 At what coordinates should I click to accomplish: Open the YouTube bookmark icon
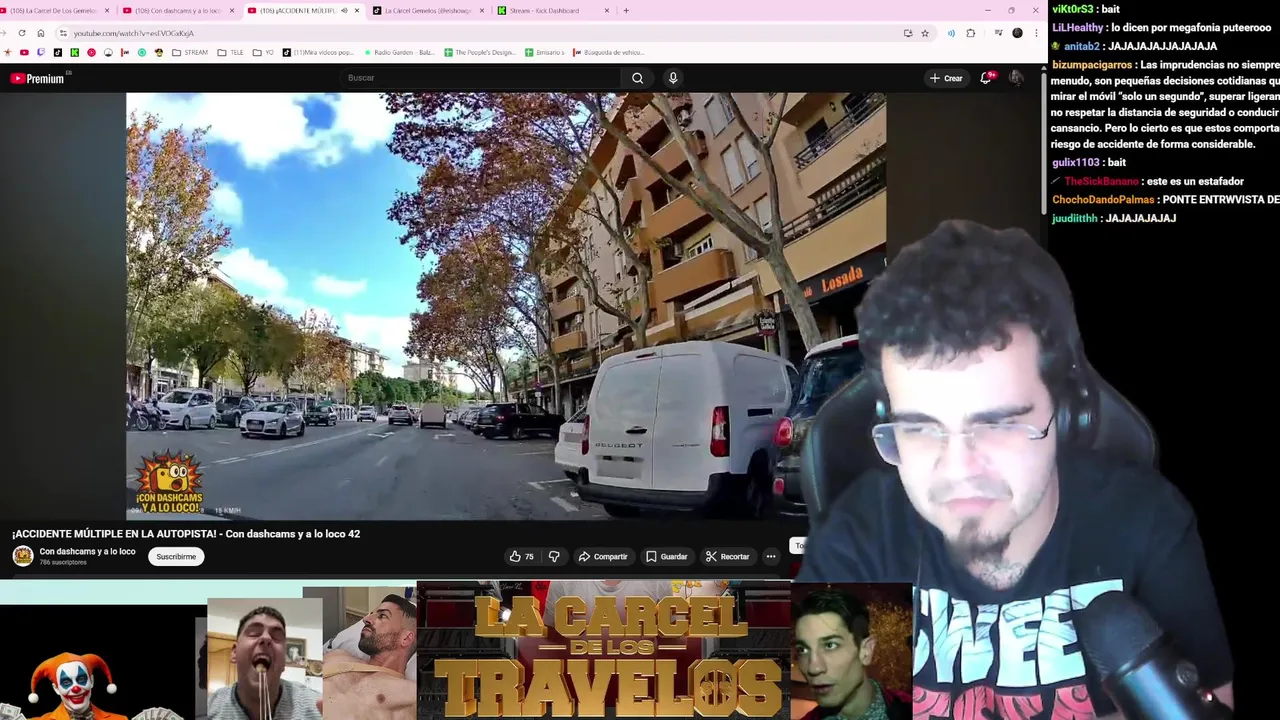(24, 52)
